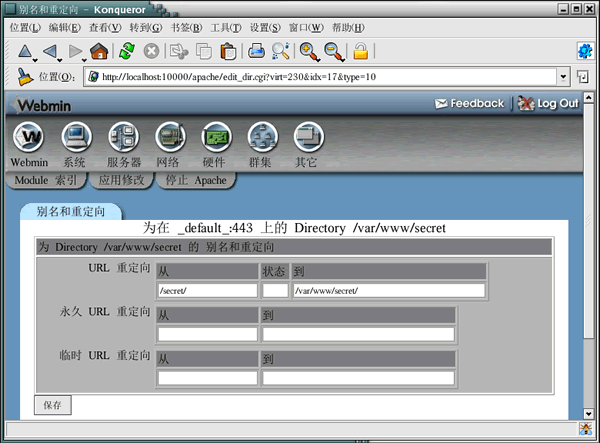
Task: Open the 位置(L) menu
Action: (25, 28)
